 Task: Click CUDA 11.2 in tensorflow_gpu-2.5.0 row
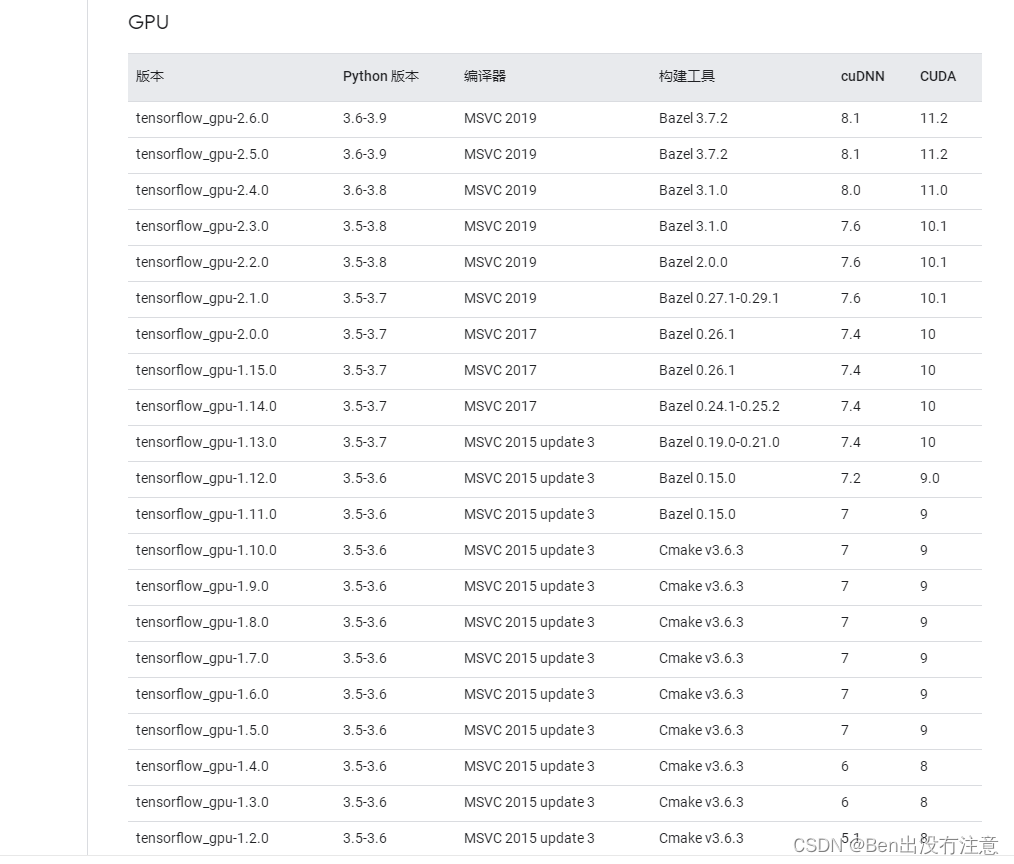(934, 155)
